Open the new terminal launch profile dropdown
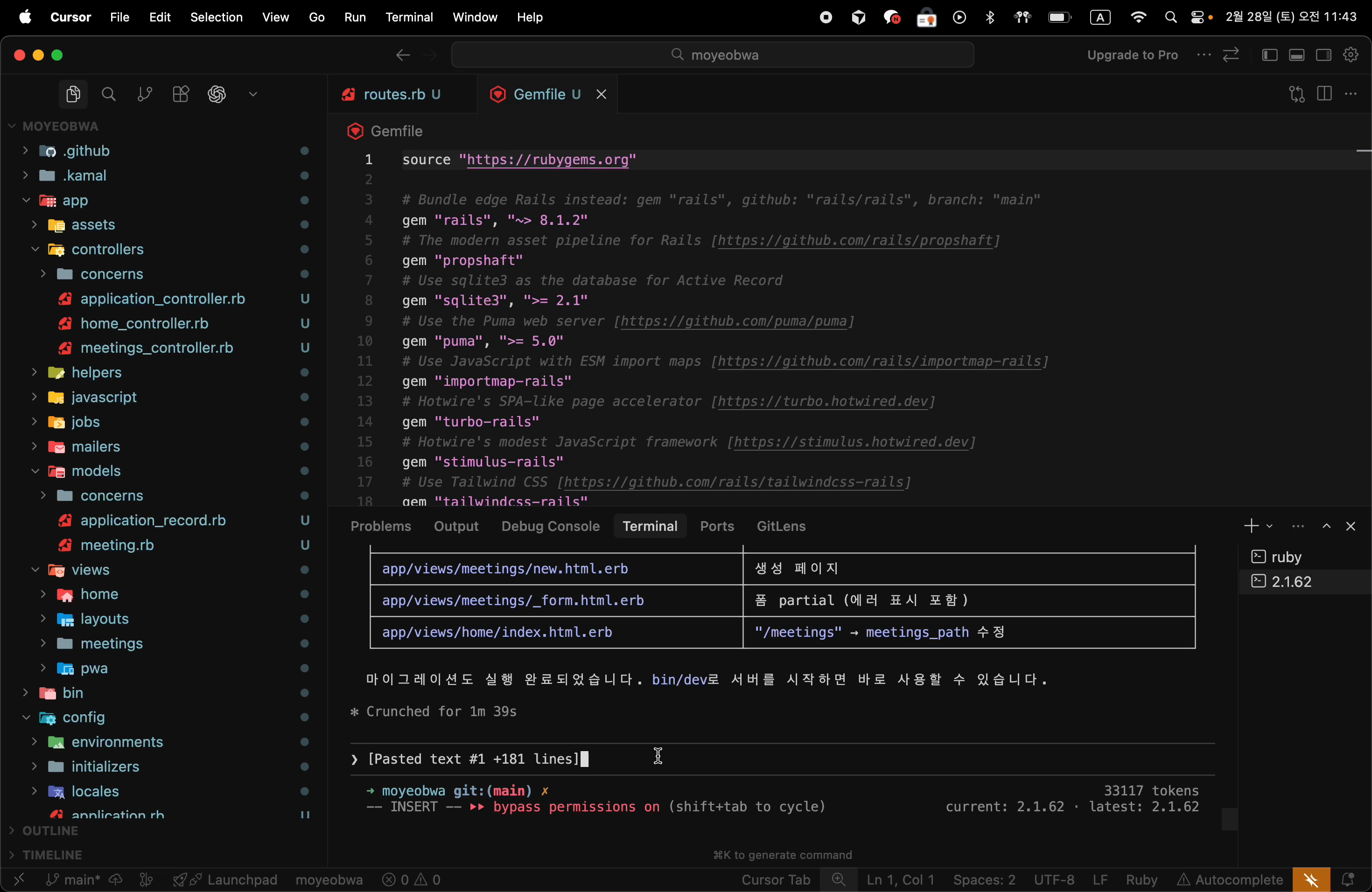 (x=1269, y=526)
